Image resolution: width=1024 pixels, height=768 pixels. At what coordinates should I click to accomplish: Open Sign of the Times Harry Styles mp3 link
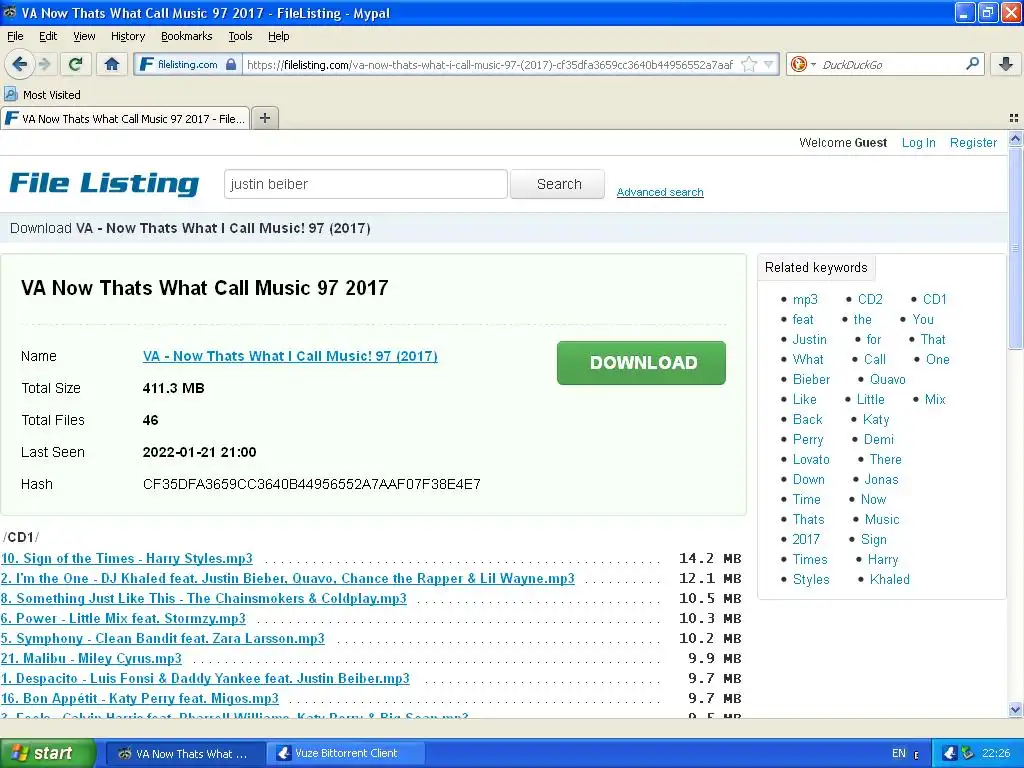pos(127,558)
